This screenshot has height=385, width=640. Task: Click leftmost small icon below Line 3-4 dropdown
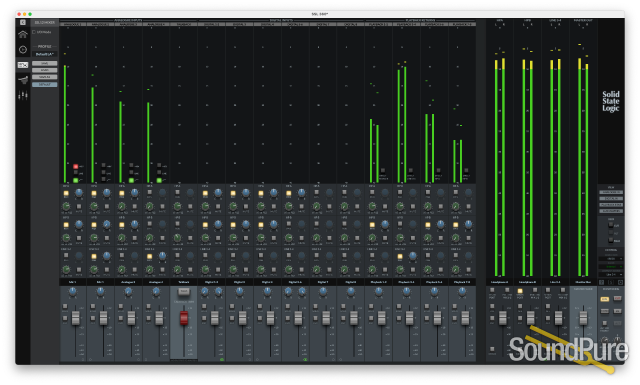[601, 283]
